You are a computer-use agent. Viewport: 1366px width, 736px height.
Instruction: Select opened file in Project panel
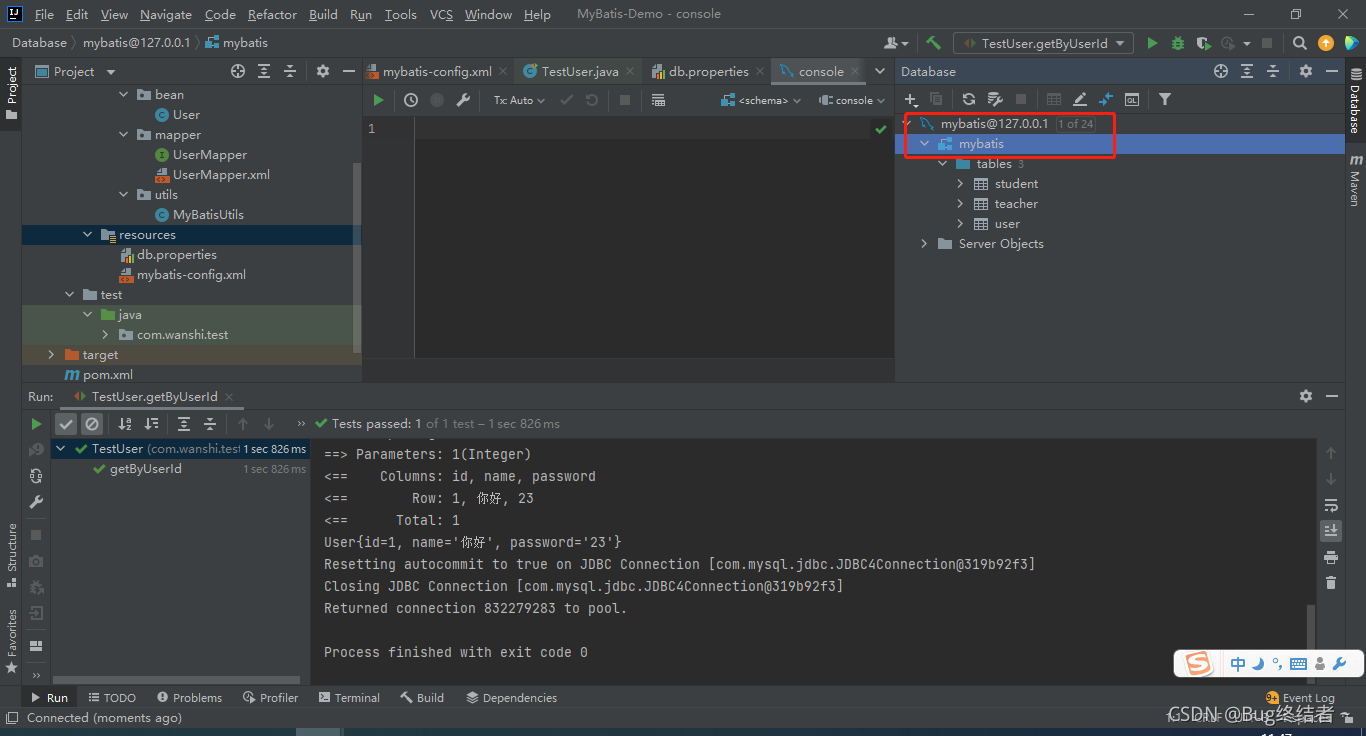tap(238, 71)
